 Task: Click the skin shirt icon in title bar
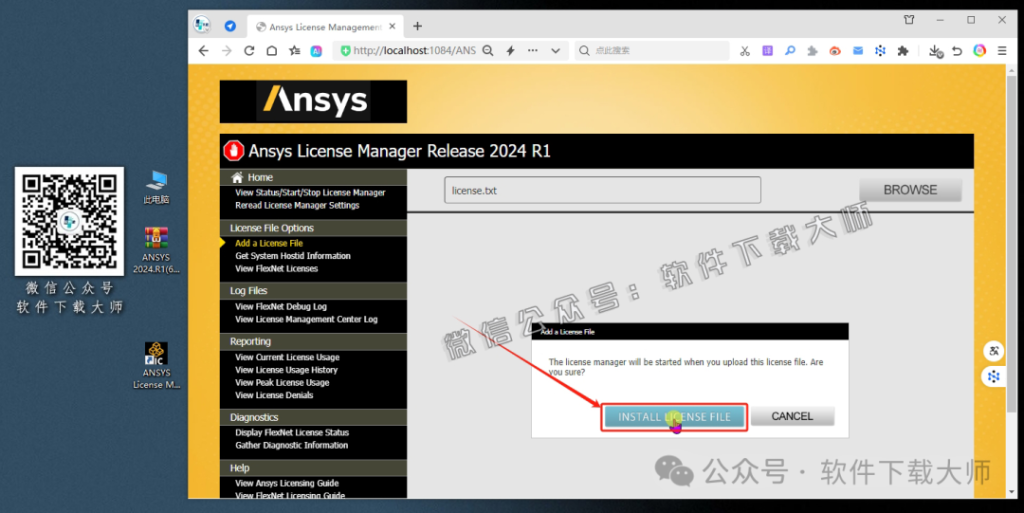(909, 20)
